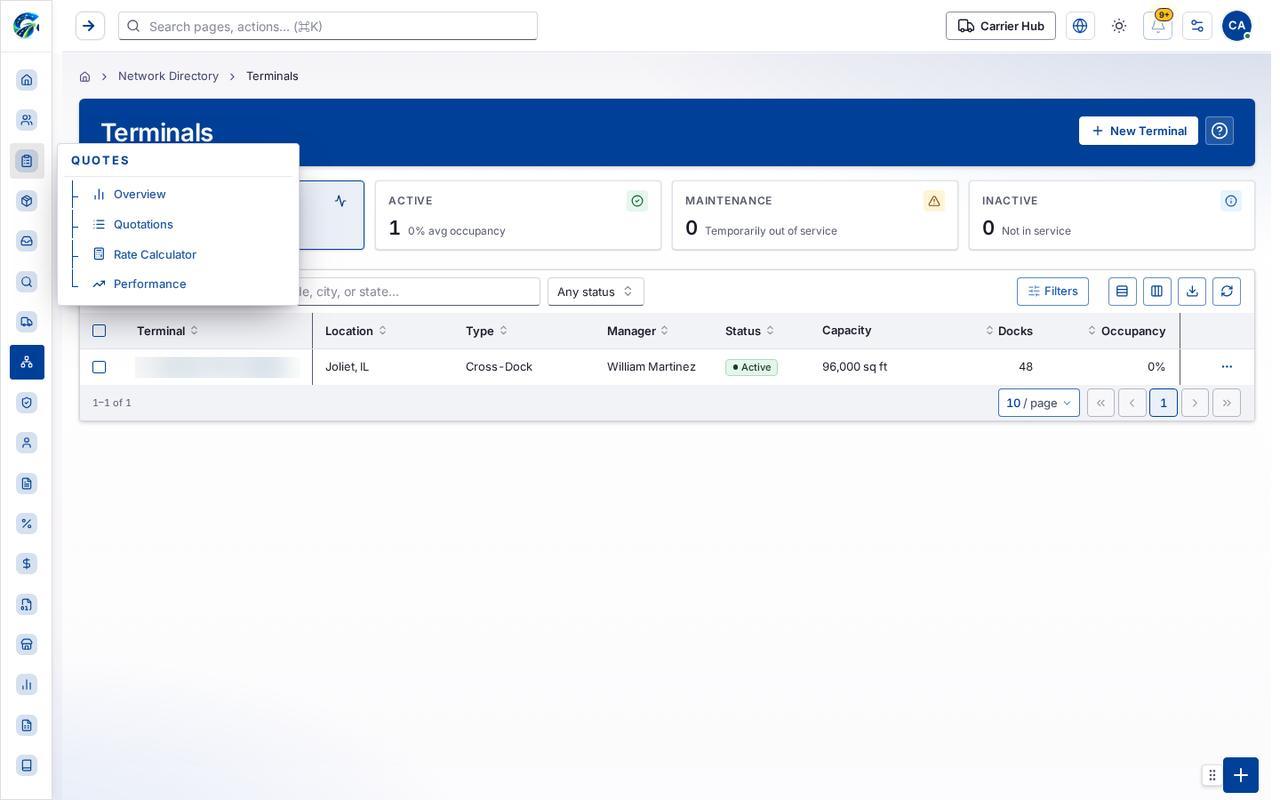Open Rate Calculator from Quotes menu
The image size is (1280, 800).
tap(155, 254)
